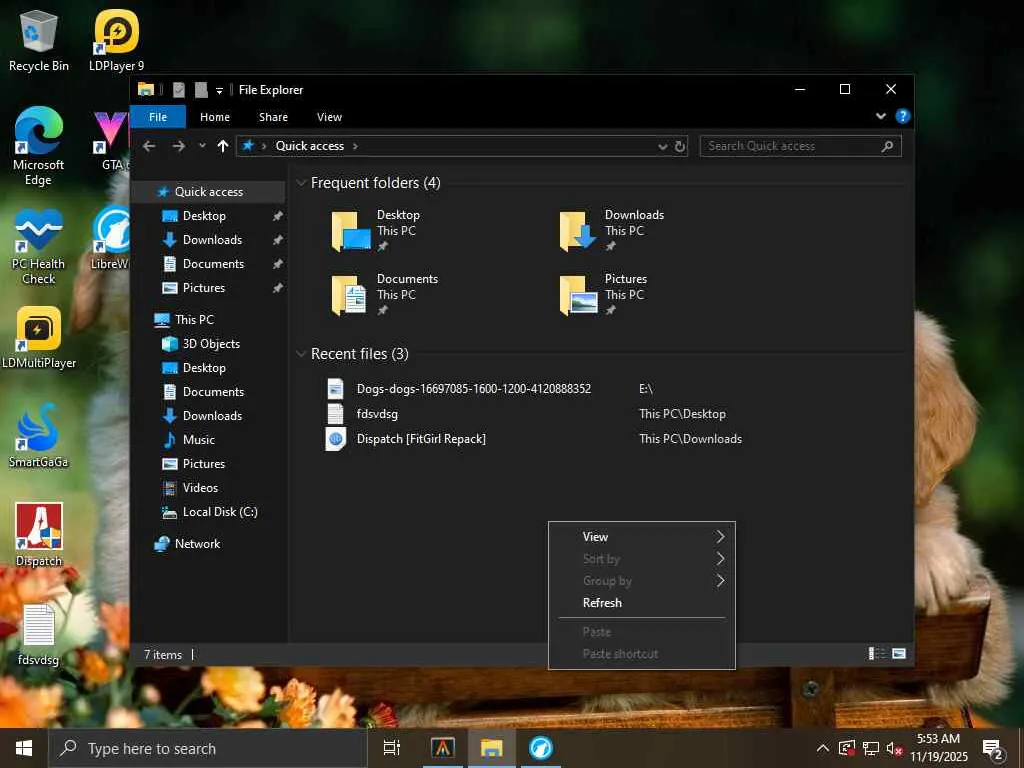
Task: Open the Share ribbon tab
Action: click(273, 117)
